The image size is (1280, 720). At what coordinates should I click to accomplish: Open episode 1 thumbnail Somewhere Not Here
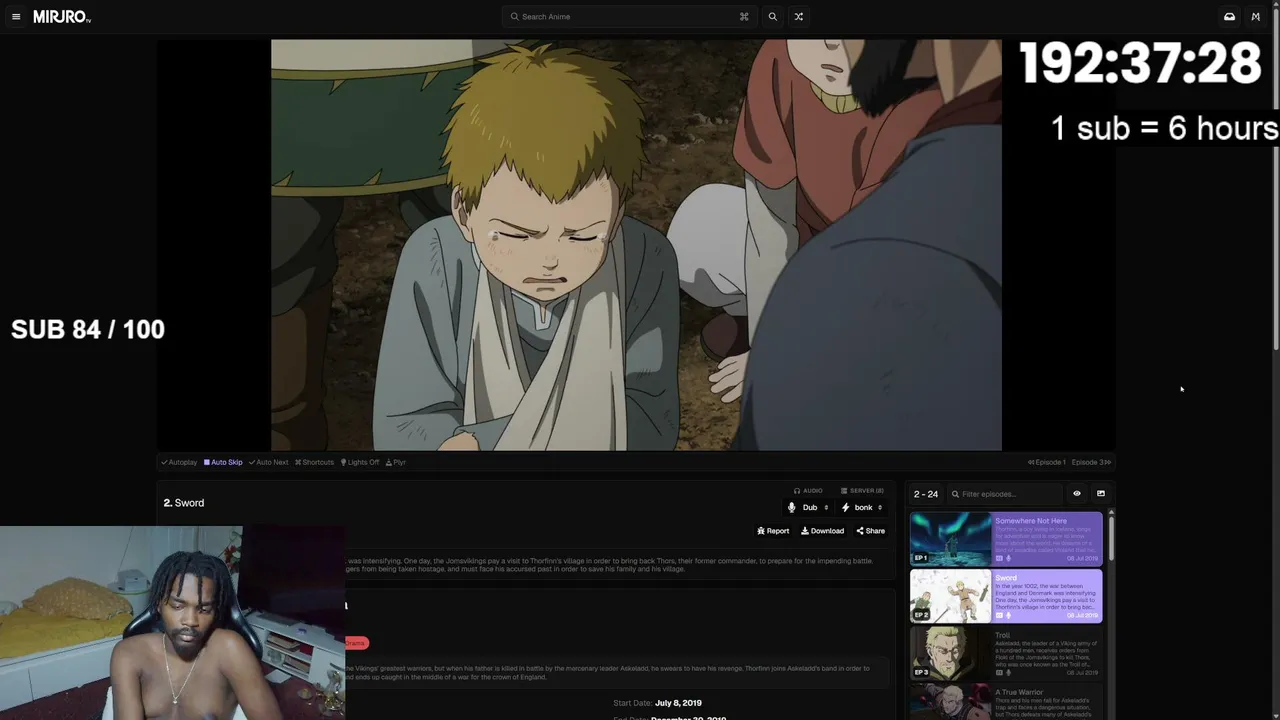click(x=950, y=539)
